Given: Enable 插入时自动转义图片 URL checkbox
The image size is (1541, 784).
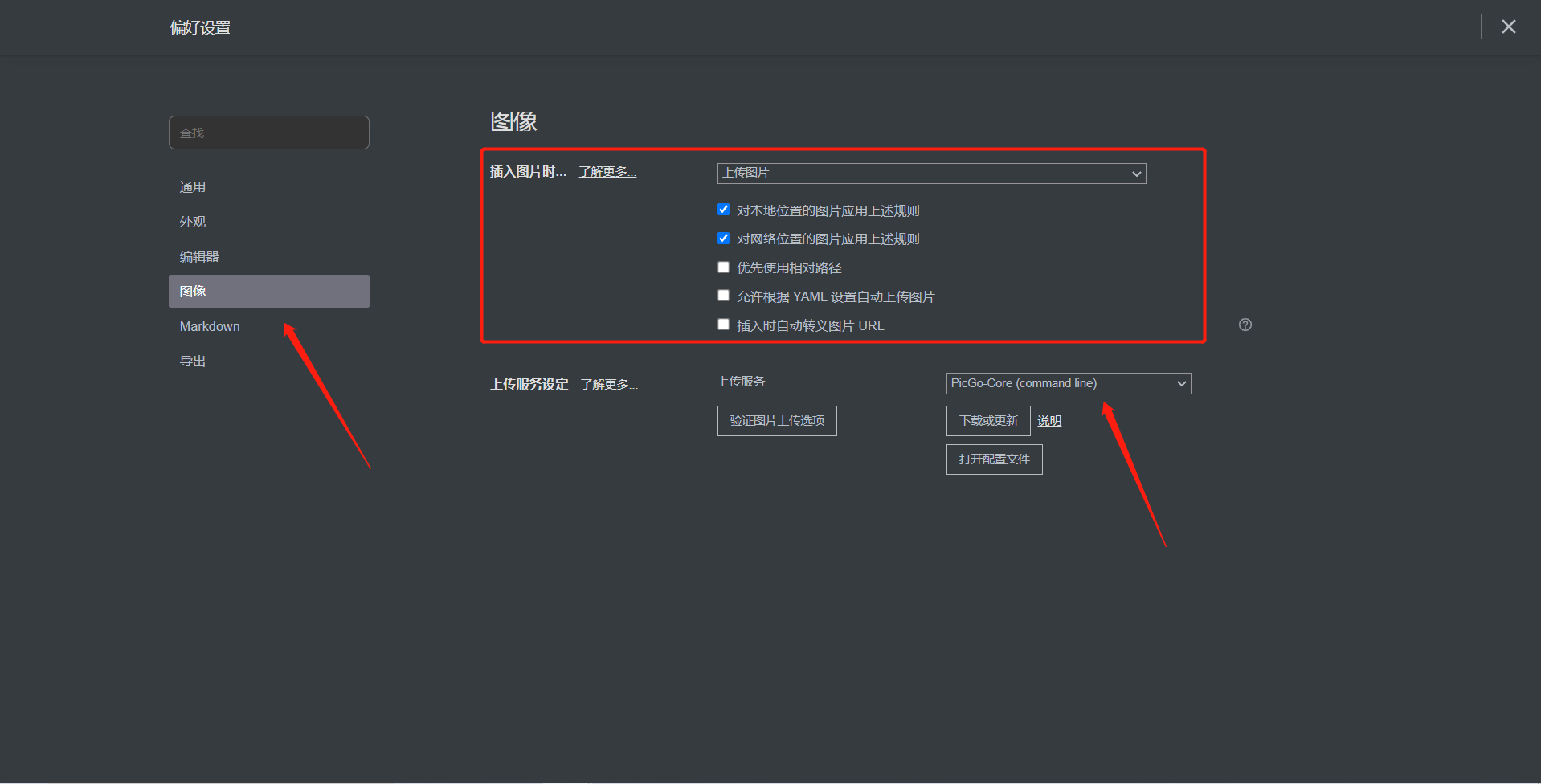Looking at the screenshot, I should coord(723,325).
